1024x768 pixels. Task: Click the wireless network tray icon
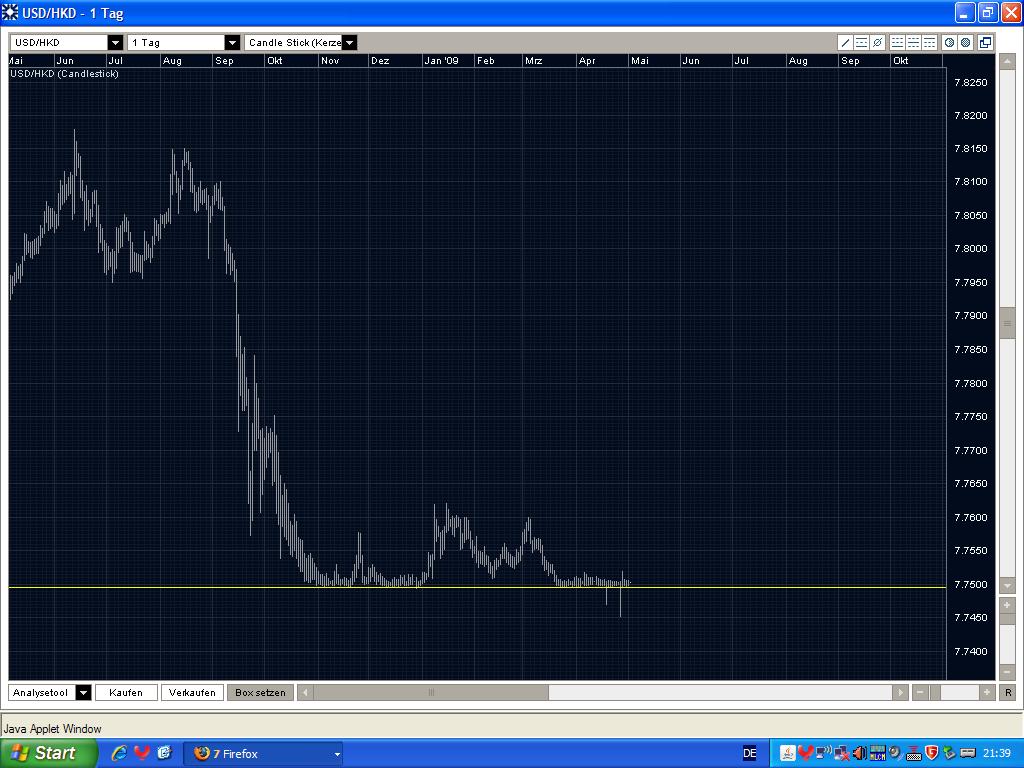[x=824, y=754]
